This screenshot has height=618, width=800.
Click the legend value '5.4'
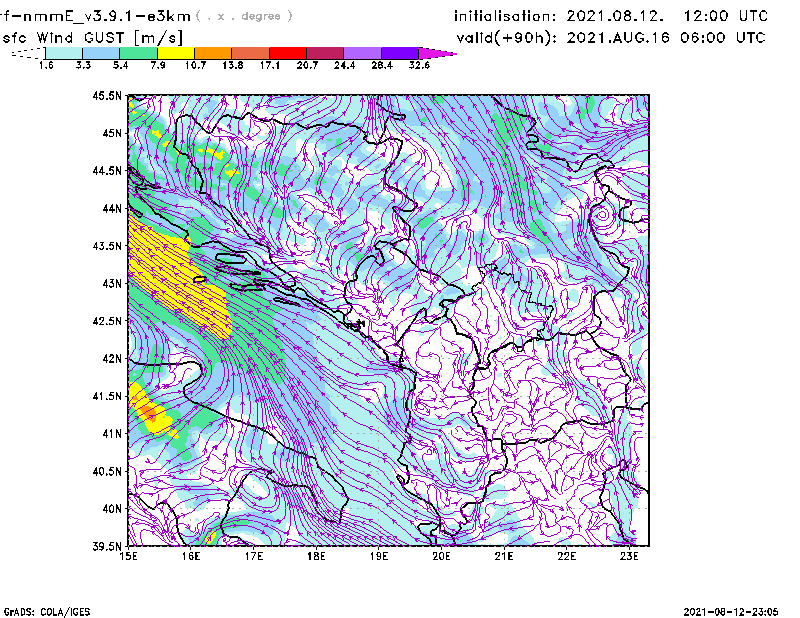120,65
